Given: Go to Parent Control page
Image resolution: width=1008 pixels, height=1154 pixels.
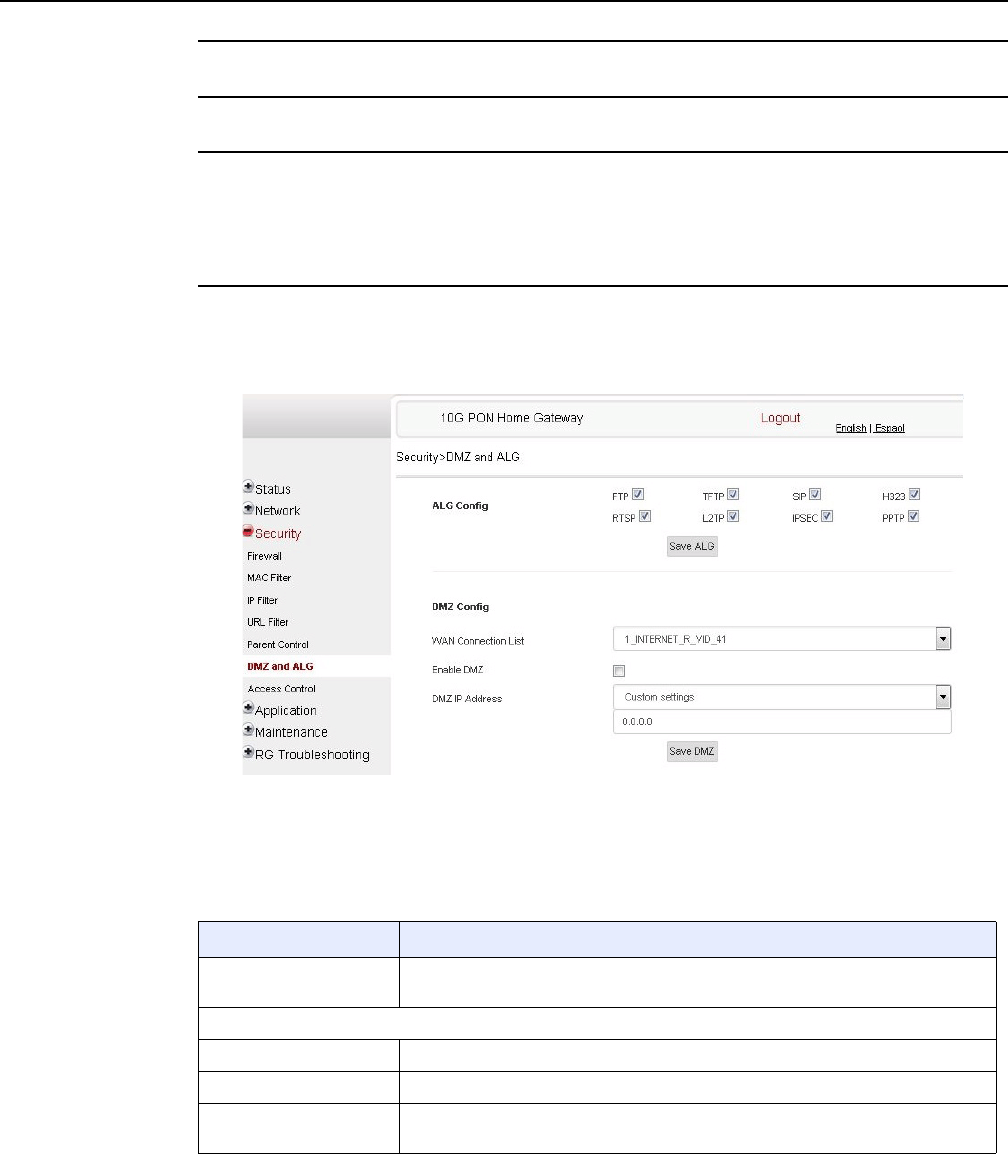Looking at the screenshot, I should tap(277, 645).
